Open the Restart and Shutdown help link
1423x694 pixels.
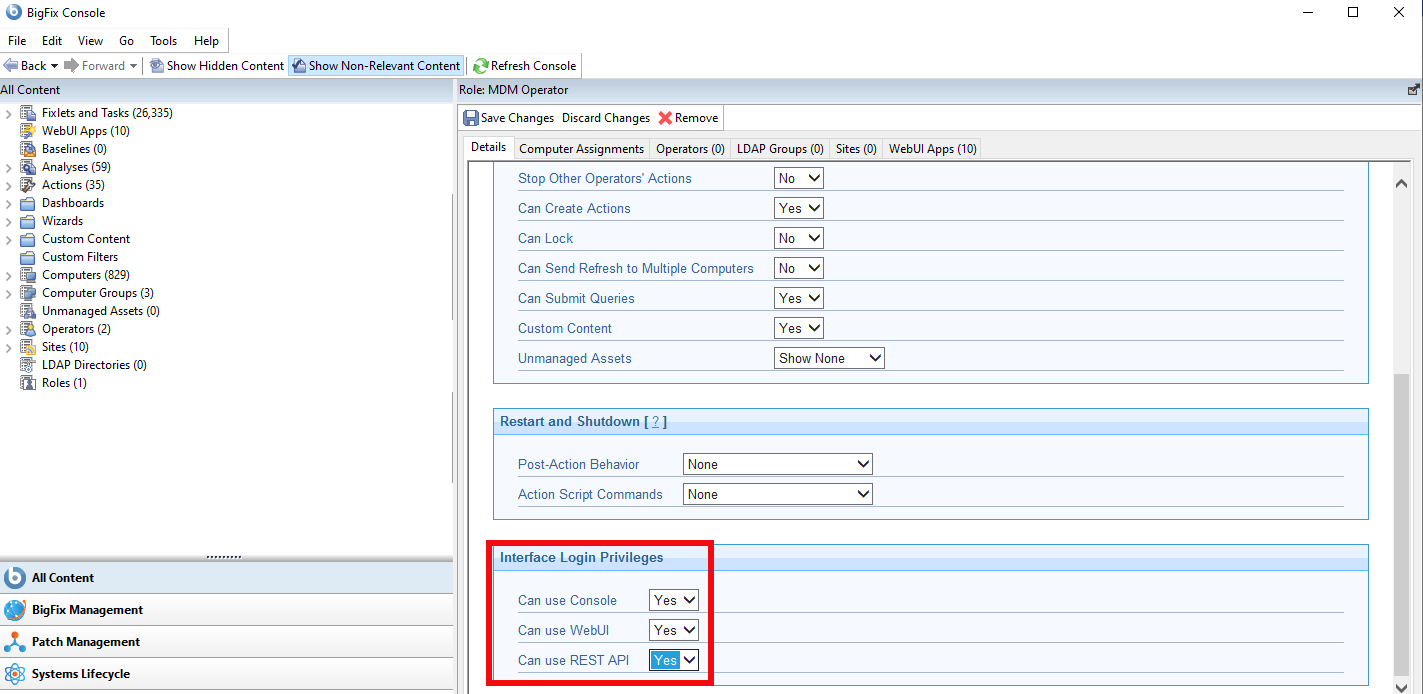point(655,421)
